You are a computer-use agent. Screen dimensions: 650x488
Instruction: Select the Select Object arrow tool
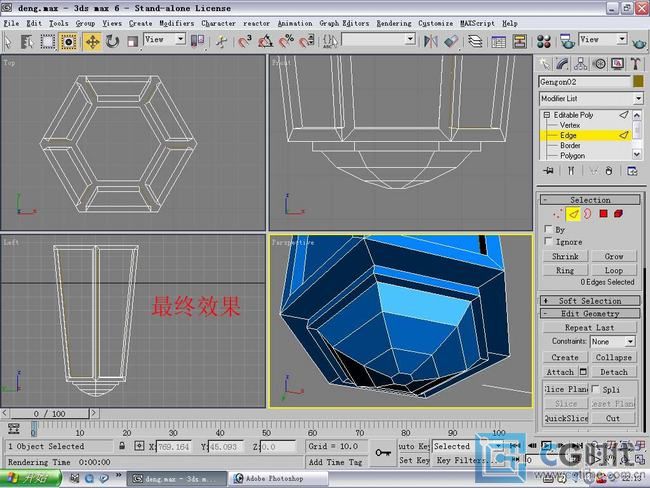click(x=8, y=42)
